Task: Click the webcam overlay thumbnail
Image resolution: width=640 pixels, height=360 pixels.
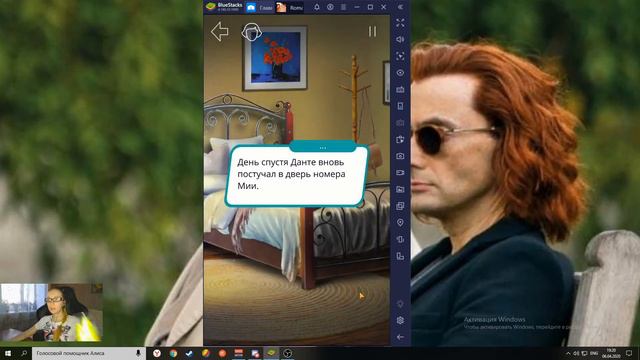Action: [51, 312]
